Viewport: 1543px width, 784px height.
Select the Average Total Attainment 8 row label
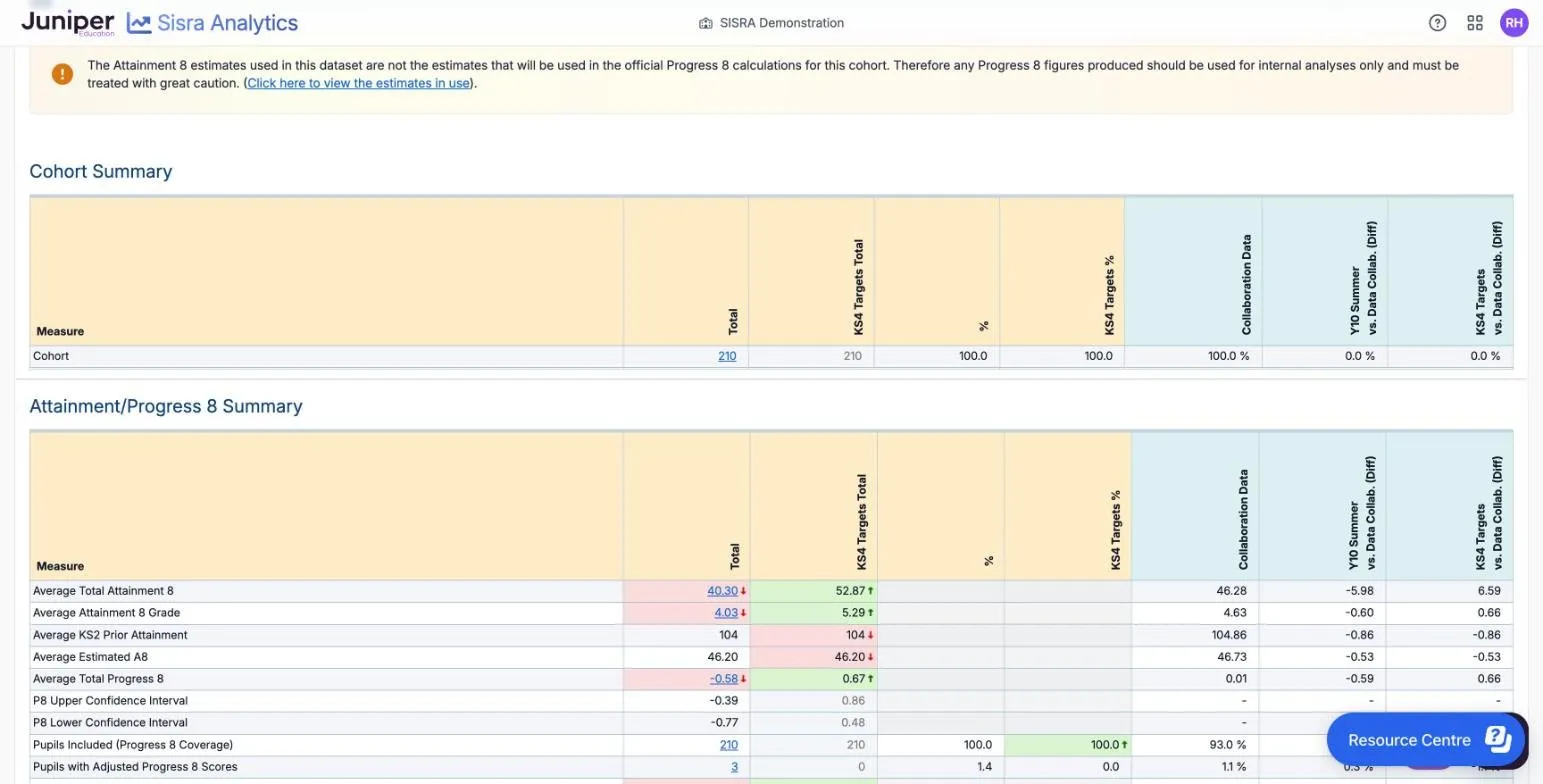(x=103, y=591)
